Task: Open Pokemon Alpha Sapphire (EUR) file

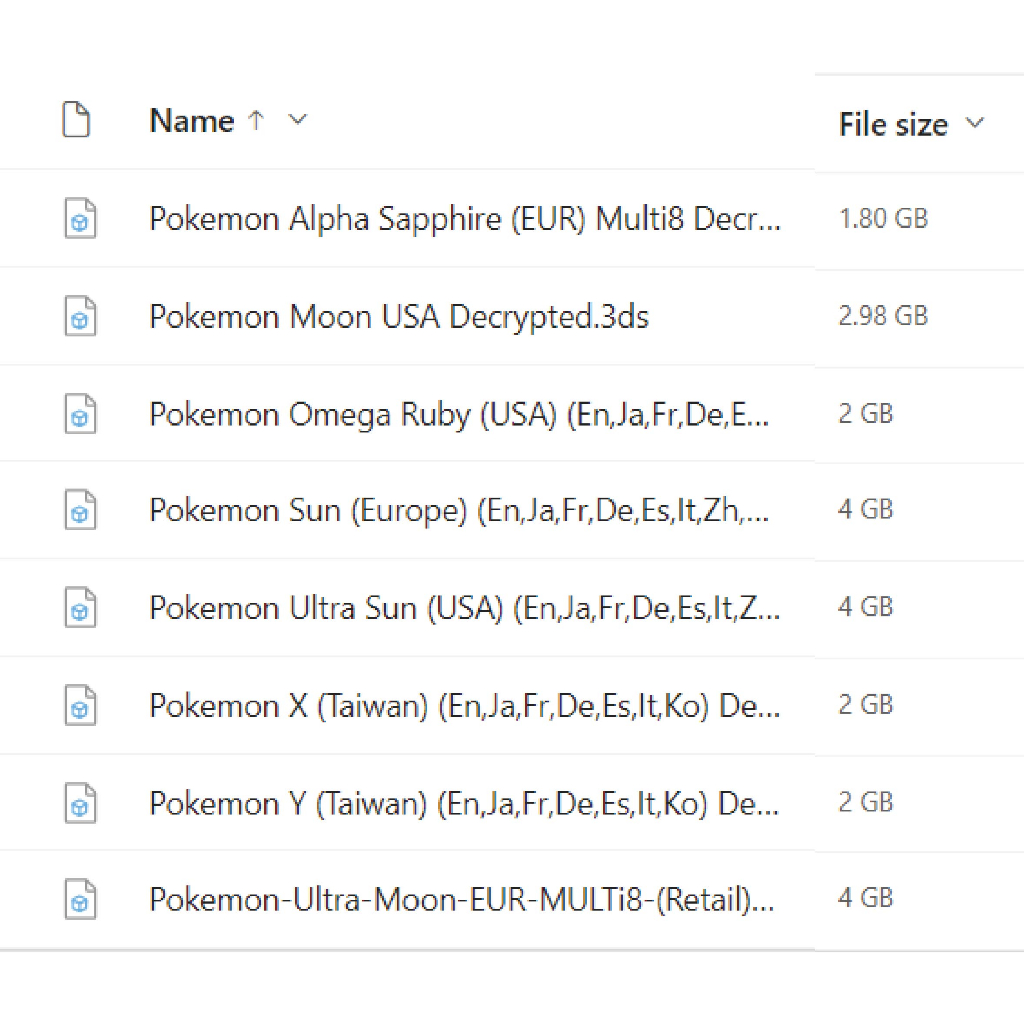Action: tap(464, 219)
